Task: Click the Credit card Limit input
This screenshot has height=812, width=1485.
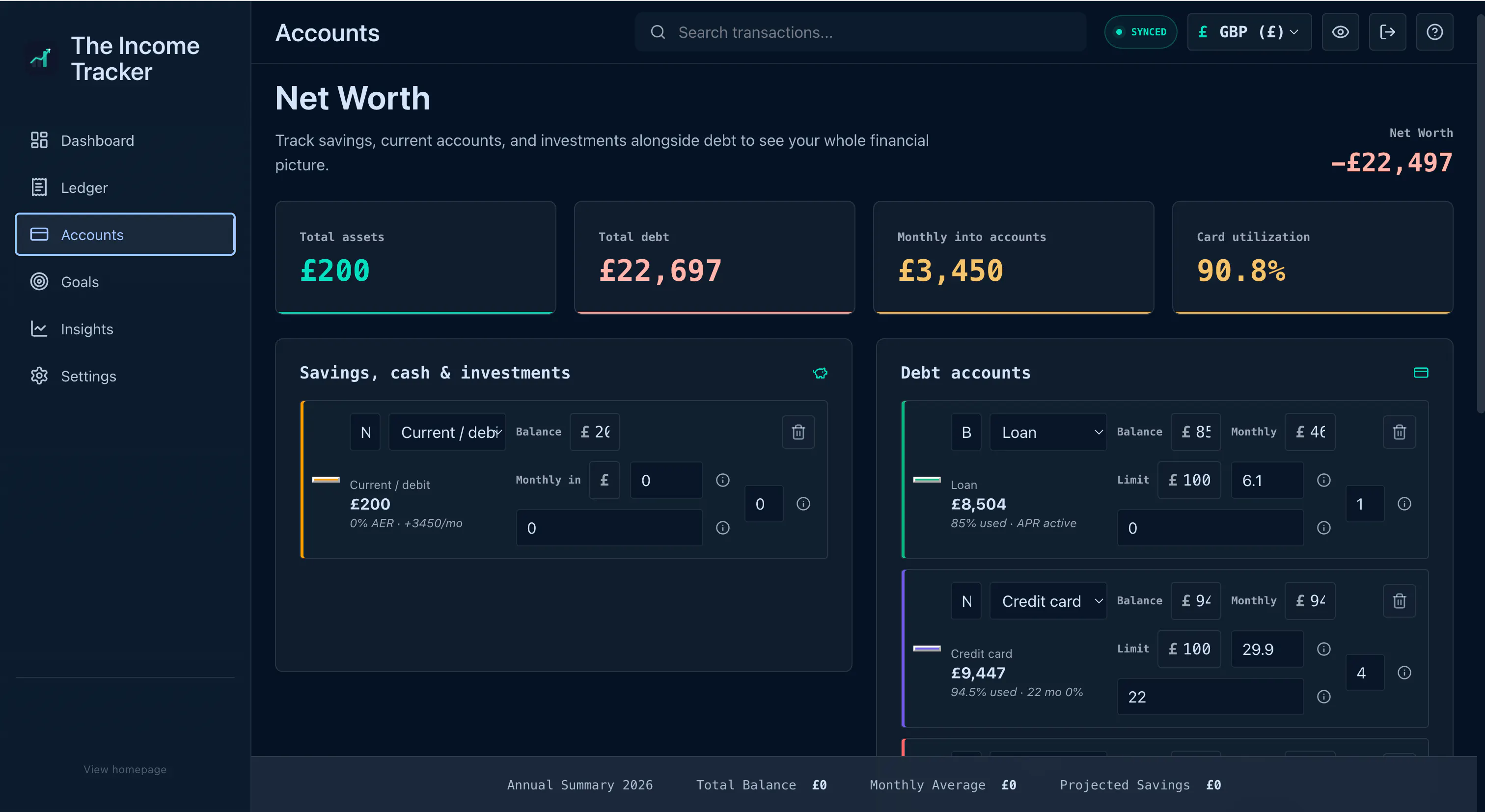Action: pyautogui.click(x=1189, y=649)
